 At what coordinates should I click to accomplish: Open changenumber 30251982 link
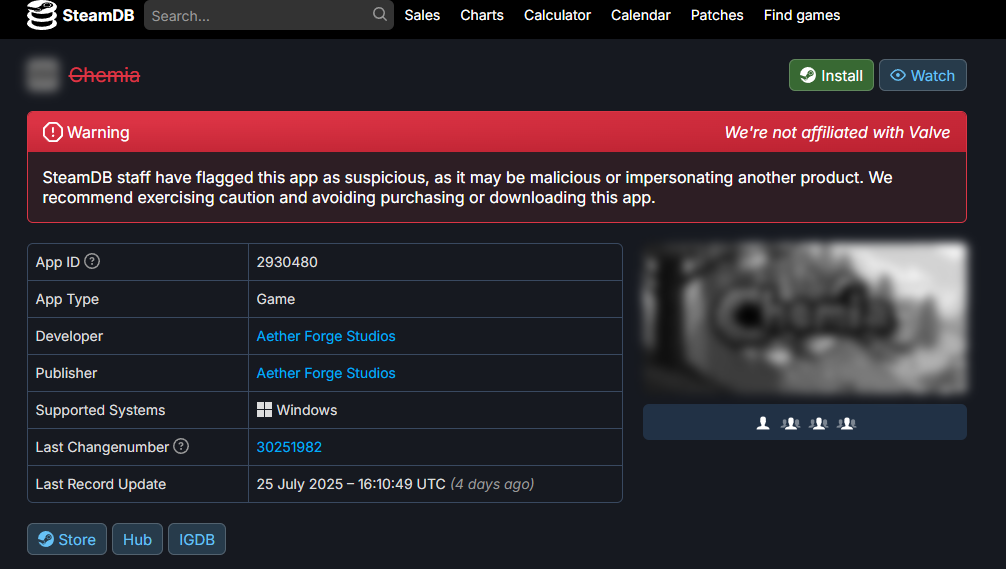click(x=289, y=447)
